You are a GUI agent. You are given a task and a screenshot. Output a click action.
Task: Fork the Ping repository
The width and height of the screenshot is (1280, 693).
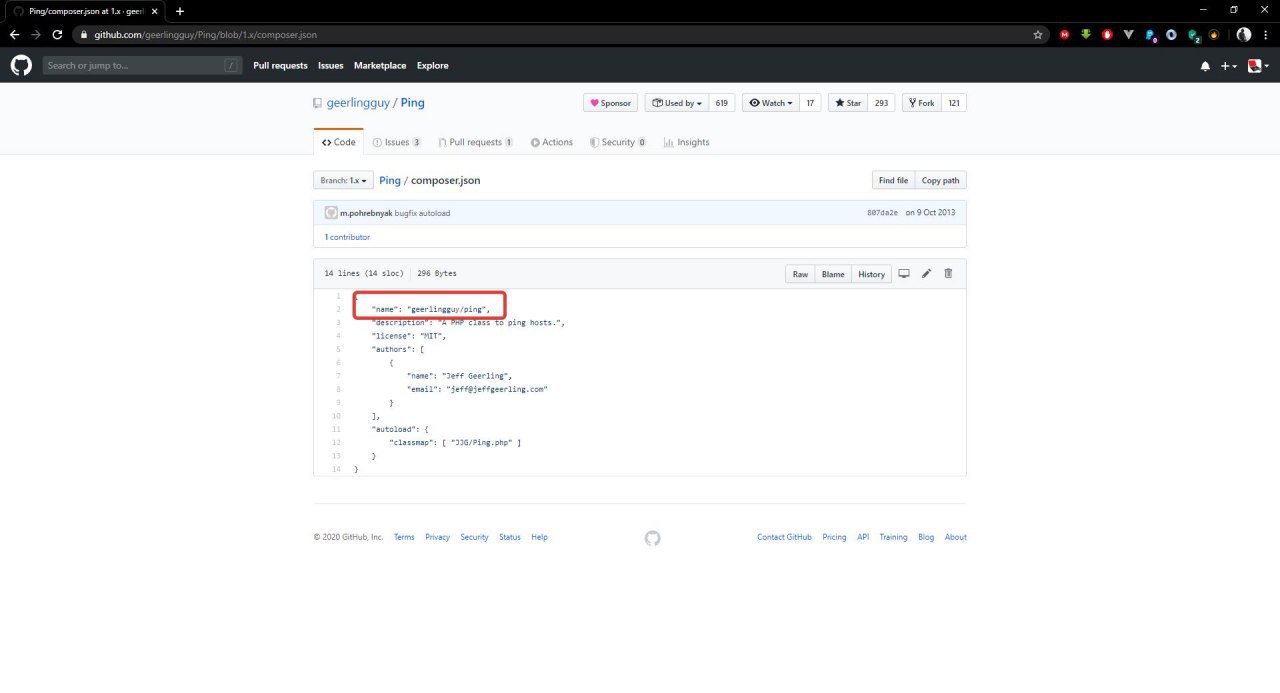coord(921,103)
